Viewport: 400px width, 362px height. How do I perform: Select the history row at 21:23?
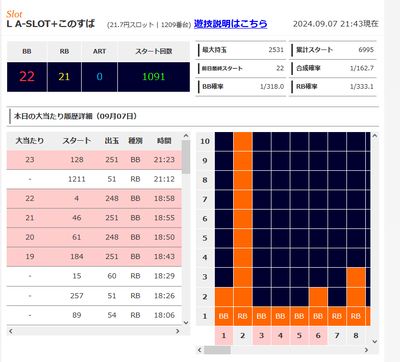tap(94, 160)
